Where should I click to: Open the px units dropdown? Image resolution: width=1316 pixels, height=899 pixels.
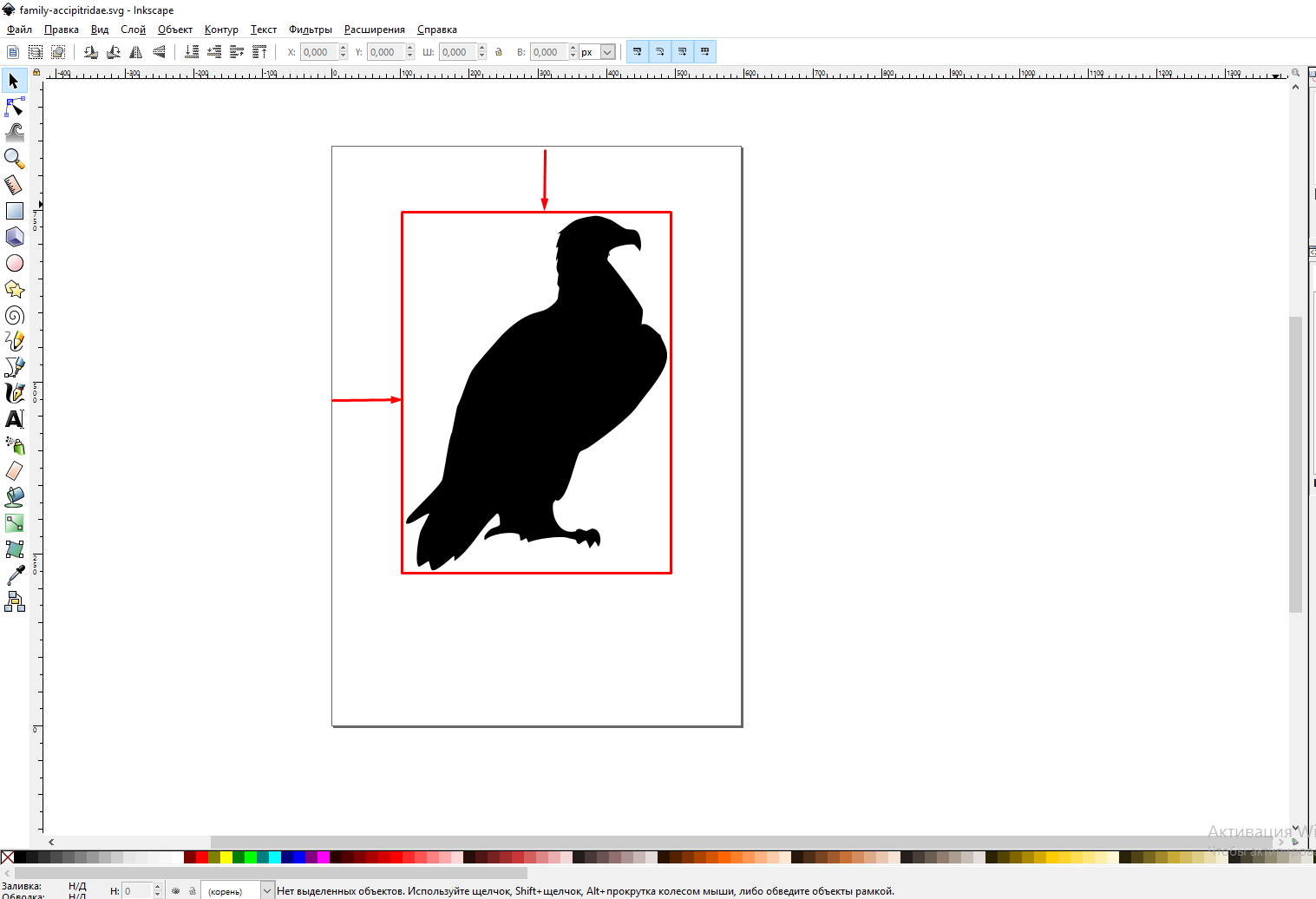[x=598, y=52]
